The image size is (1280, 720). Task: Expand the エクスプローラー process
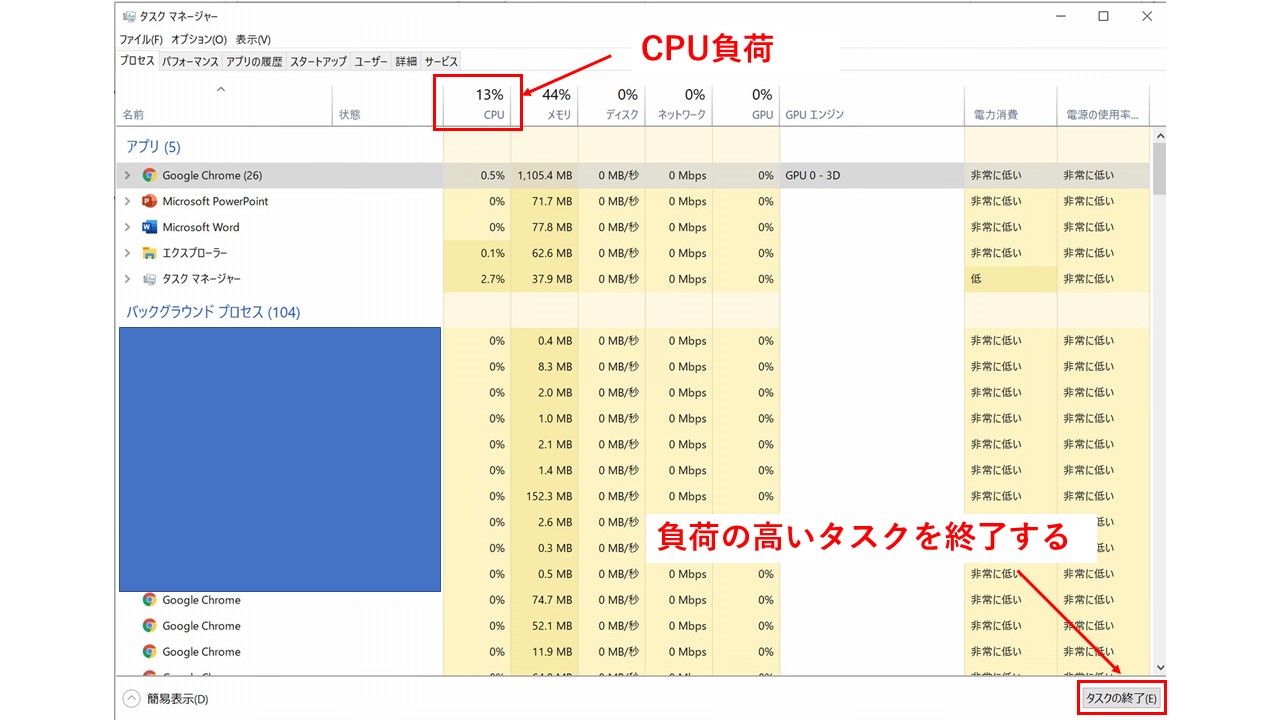[127, 253]
